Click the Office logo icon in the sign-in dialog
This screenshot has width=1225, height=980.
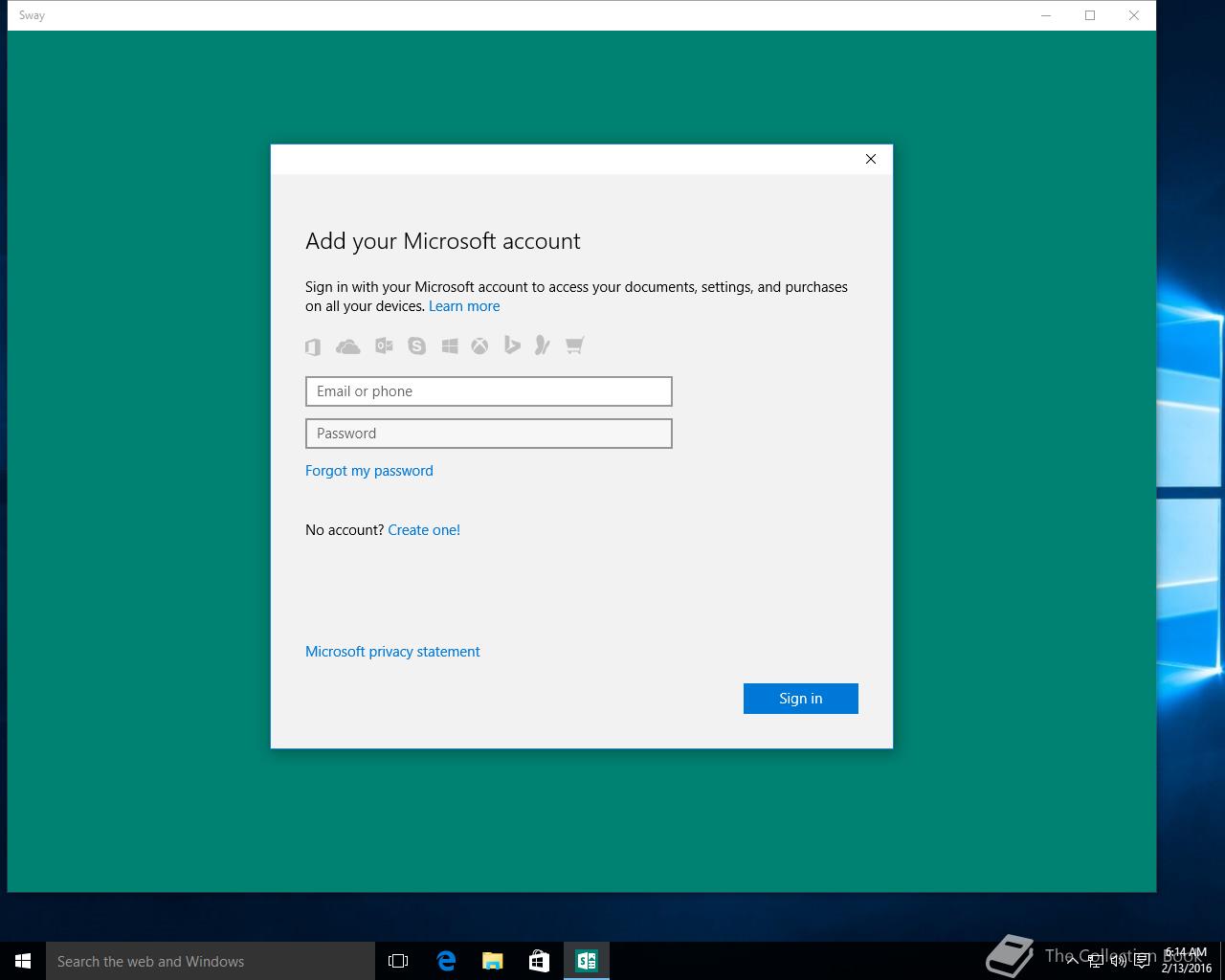click(313, 346)
